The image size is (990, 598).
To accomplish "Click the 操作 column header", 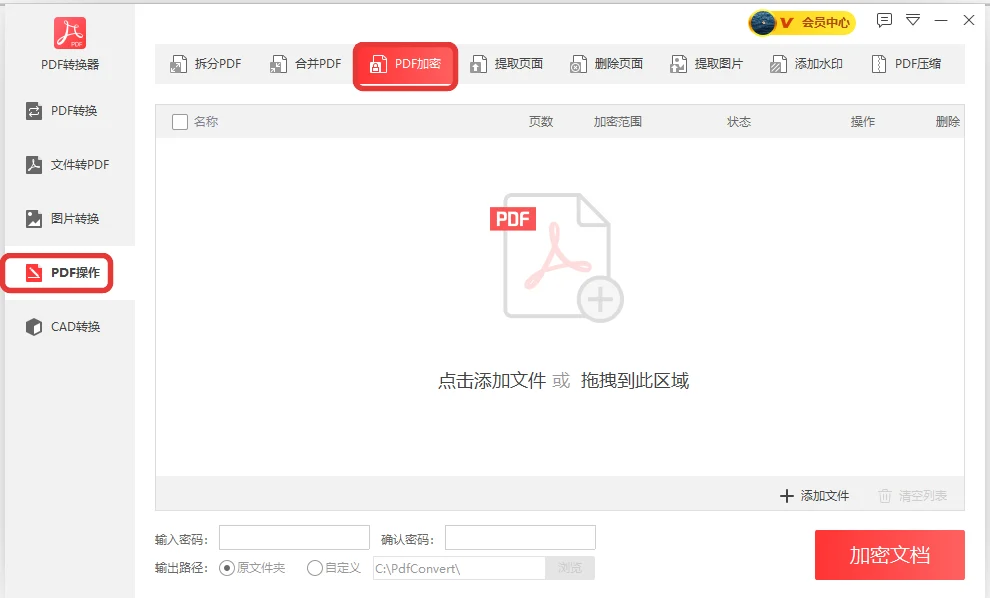I will pyautogui.click(x=862, y=122).
